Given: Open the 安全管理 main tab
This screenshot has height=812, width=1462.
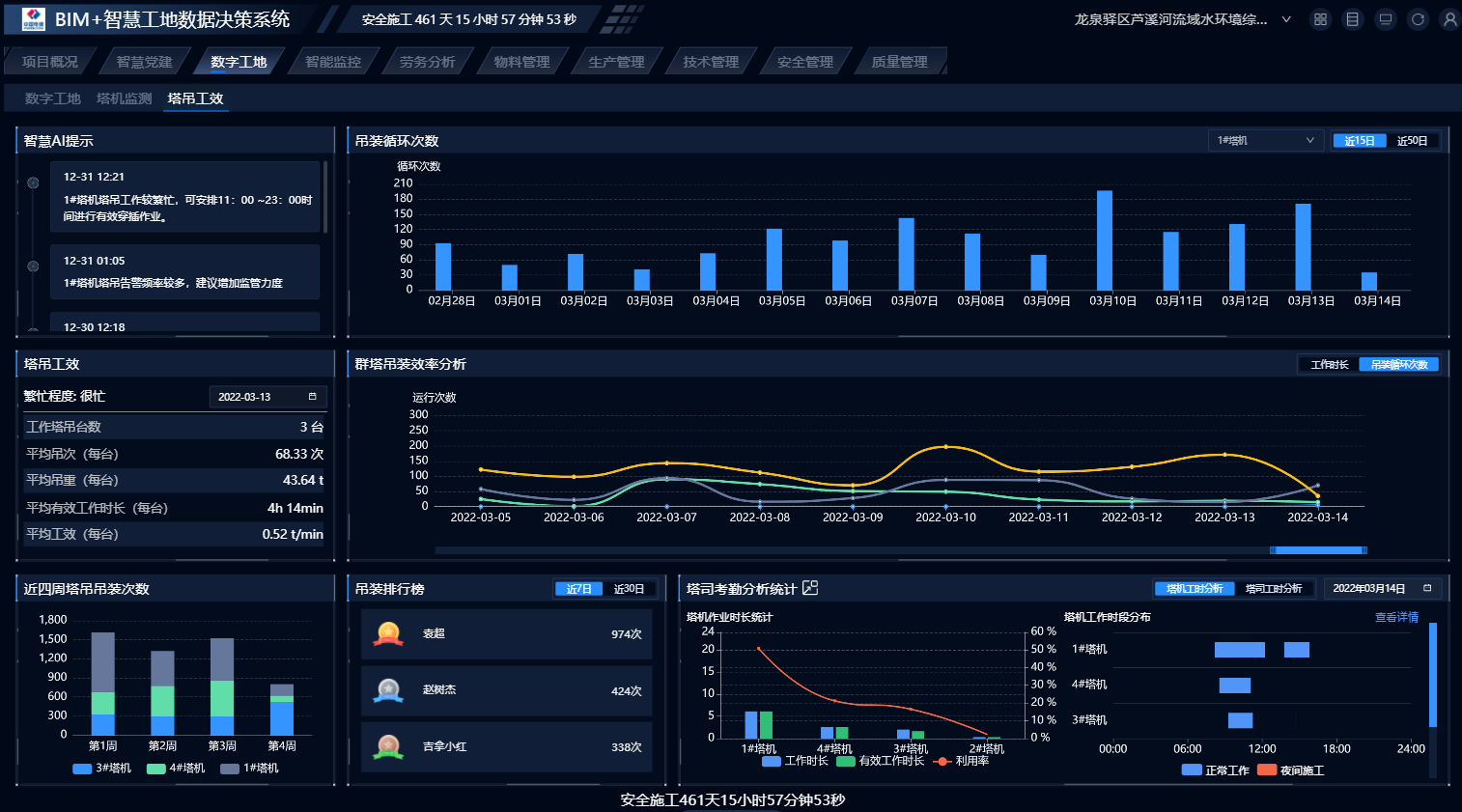Looking at the screenshot, I should (804, 62).
